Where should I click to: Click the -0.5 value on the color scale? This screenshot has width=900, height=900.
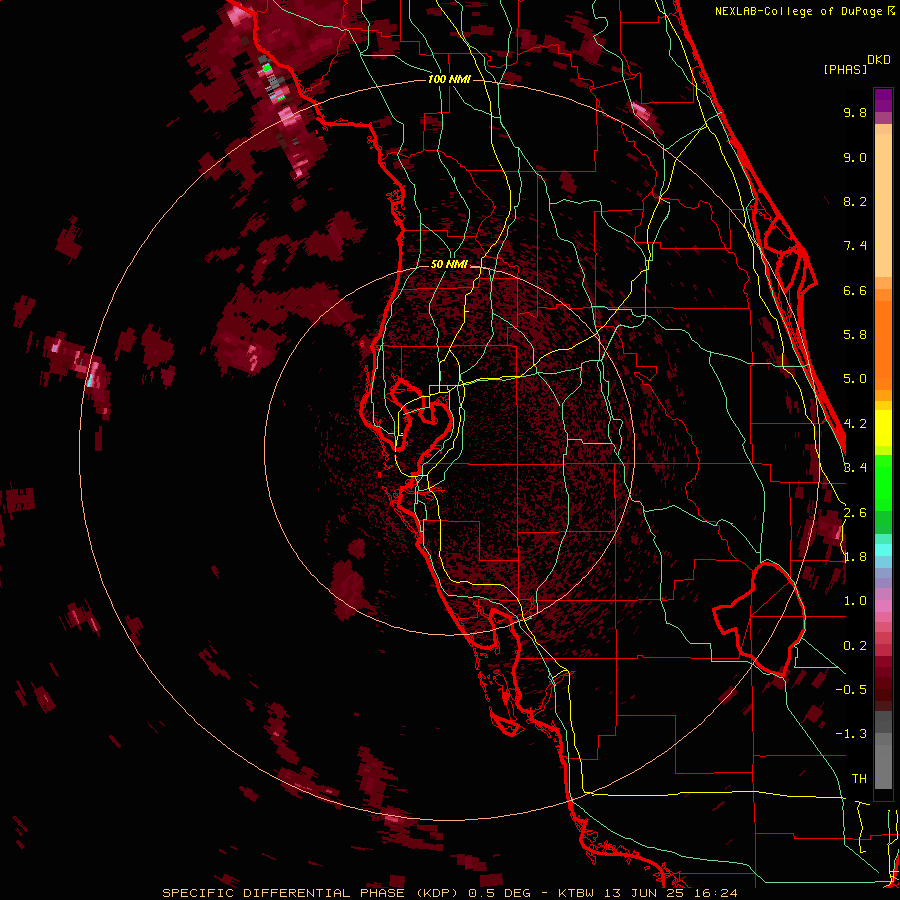(851, 690)
